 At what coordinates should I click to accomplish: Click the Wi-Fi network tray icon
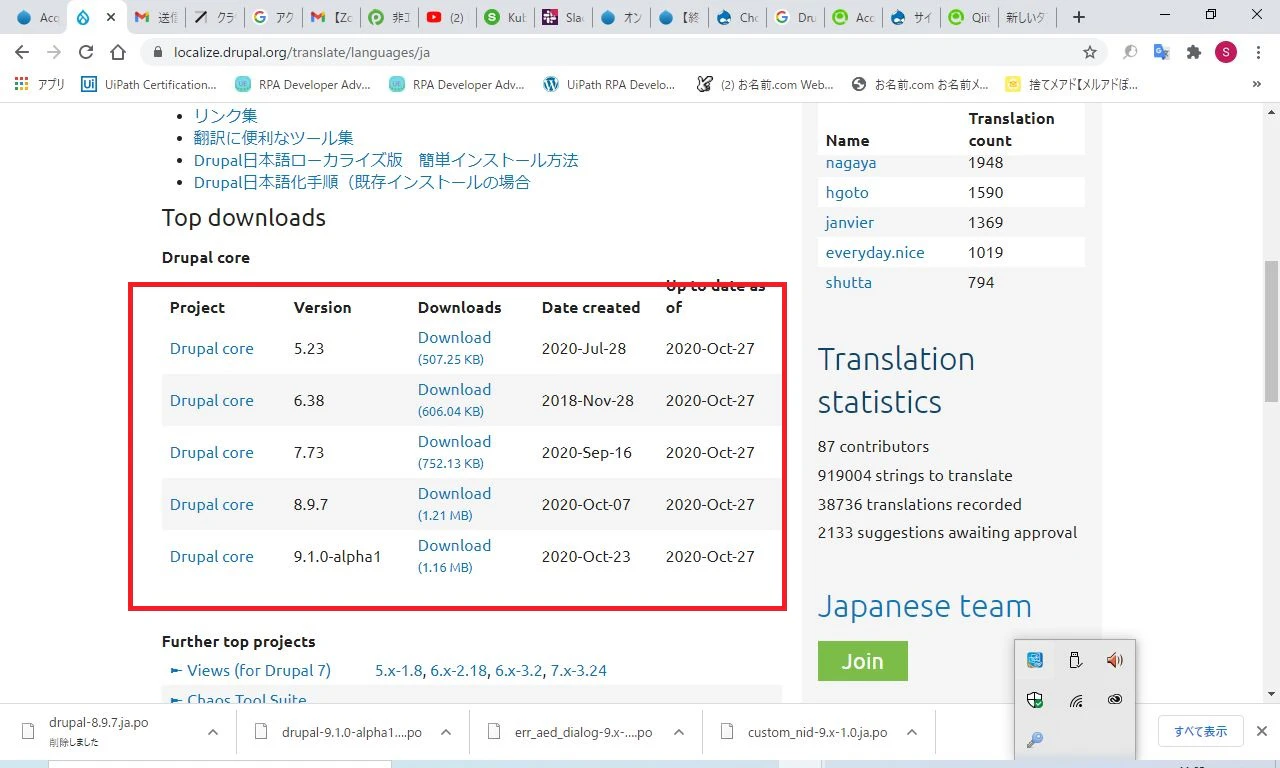(x=1075, y=700)
